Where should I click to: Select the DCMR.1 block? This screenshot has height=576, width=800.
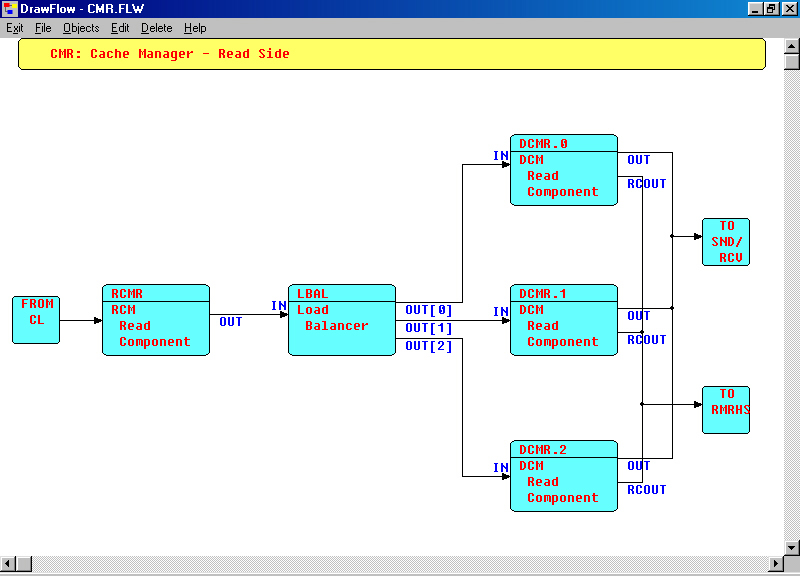point(564,320)
